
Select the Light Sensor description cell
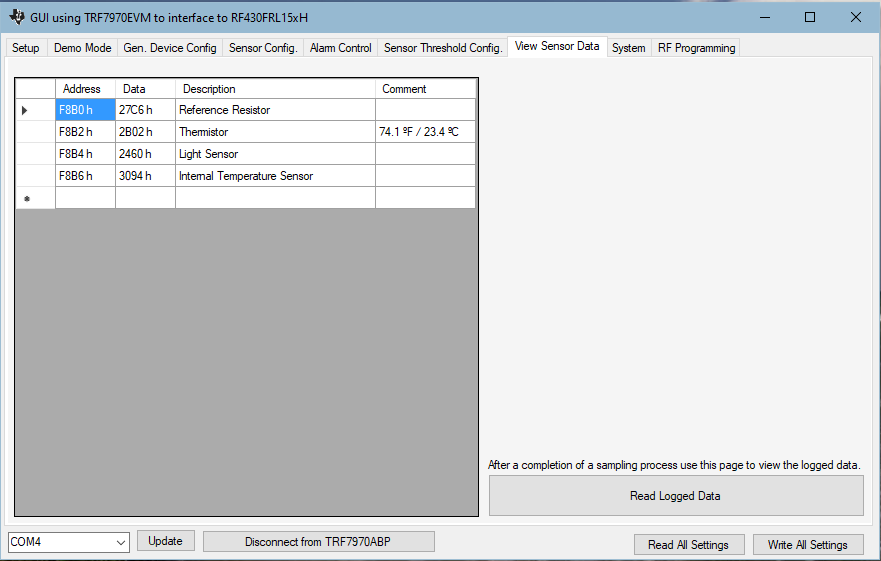coord(275,154)
